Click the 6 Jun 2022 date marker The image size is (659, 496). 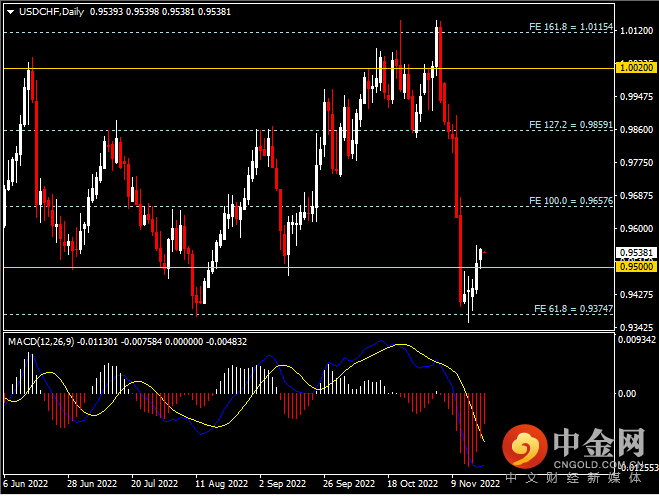(x=26, y=484)
